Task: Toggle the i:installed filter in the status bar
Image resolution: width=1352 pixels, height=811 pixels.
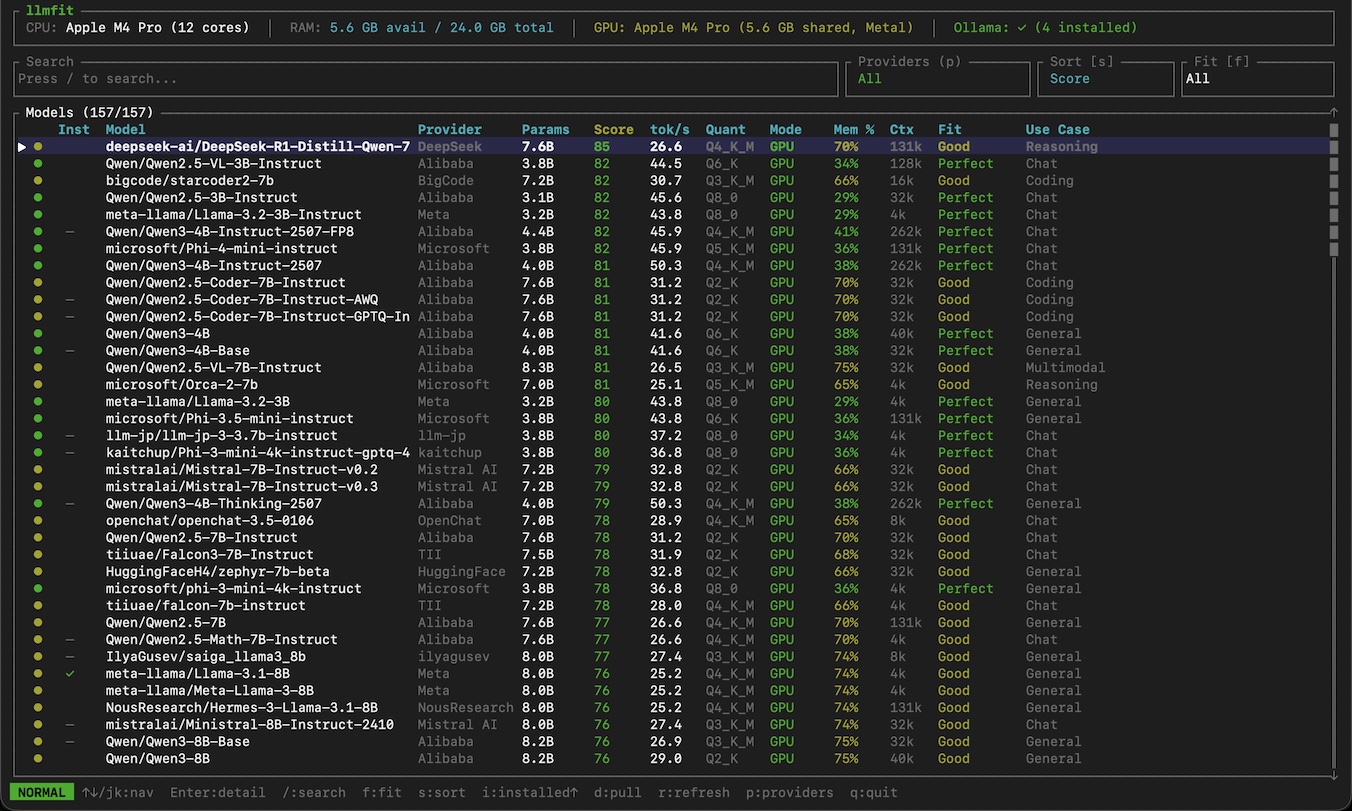Action: pyautogui.click(x=530, y=793)
